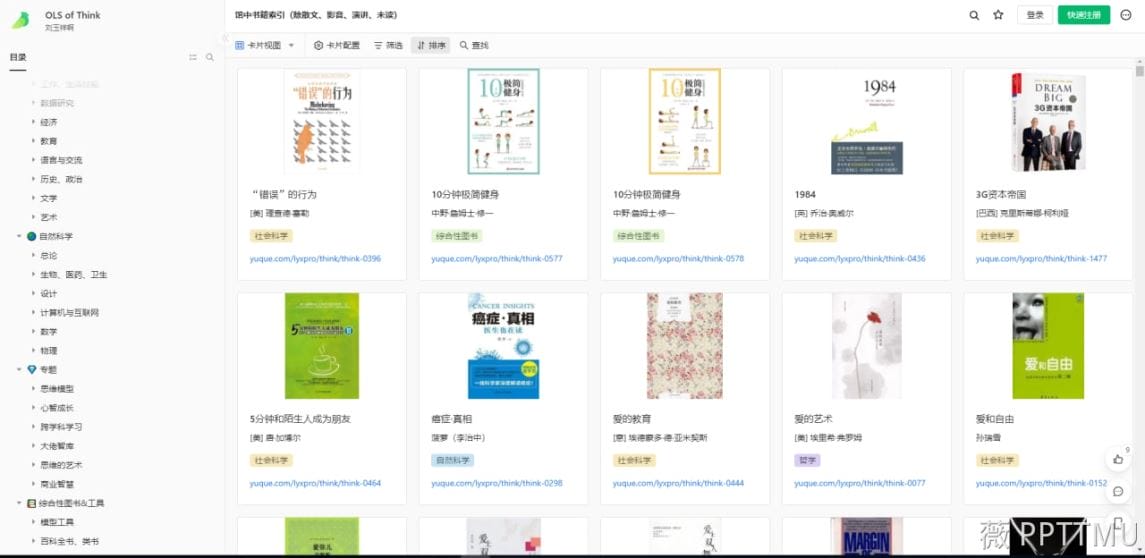Click the 查找 find button
1145x558 pixels.
pos(474,45)
